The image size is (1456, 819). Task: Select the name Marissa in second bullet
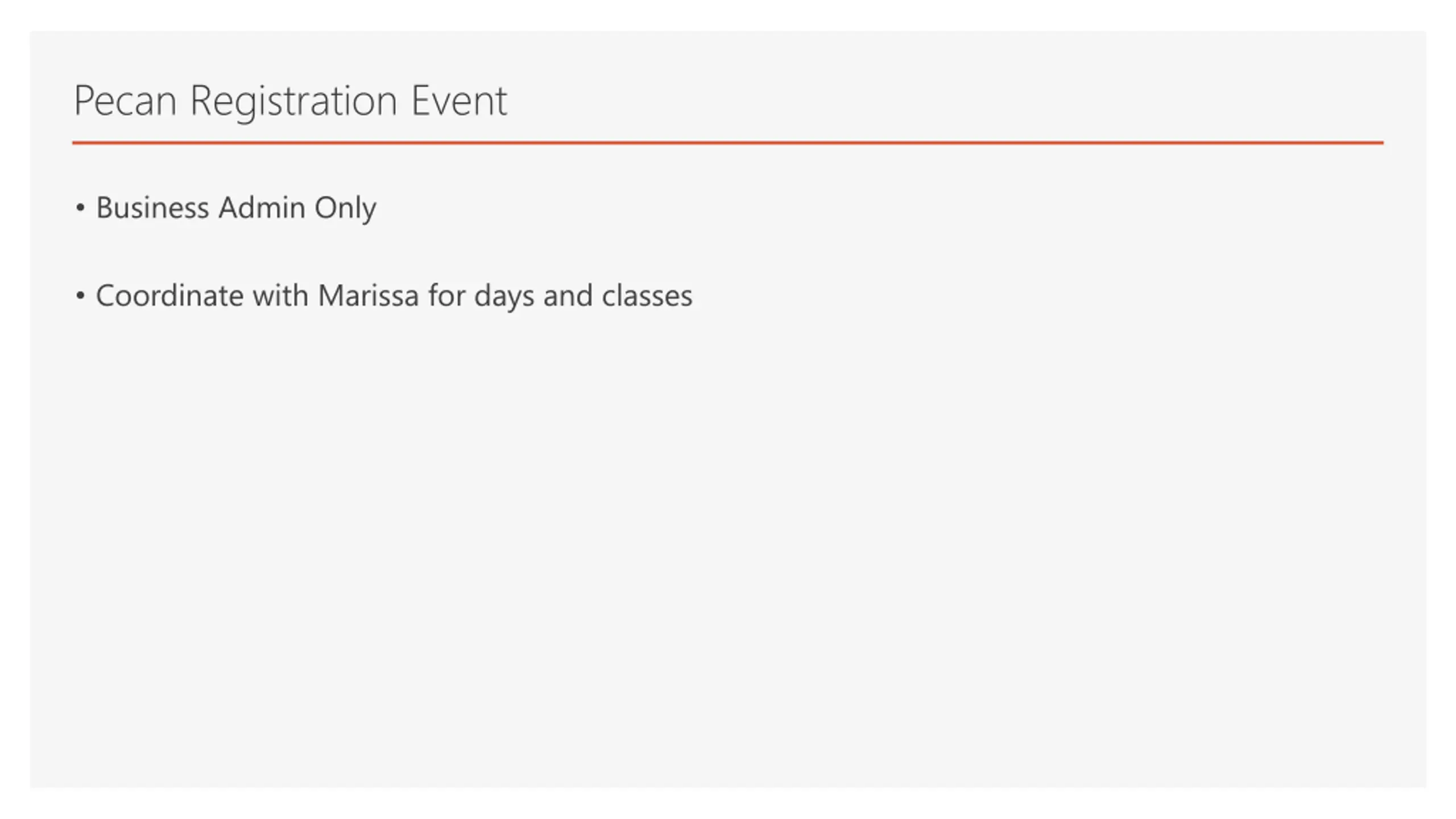[369, 296]
